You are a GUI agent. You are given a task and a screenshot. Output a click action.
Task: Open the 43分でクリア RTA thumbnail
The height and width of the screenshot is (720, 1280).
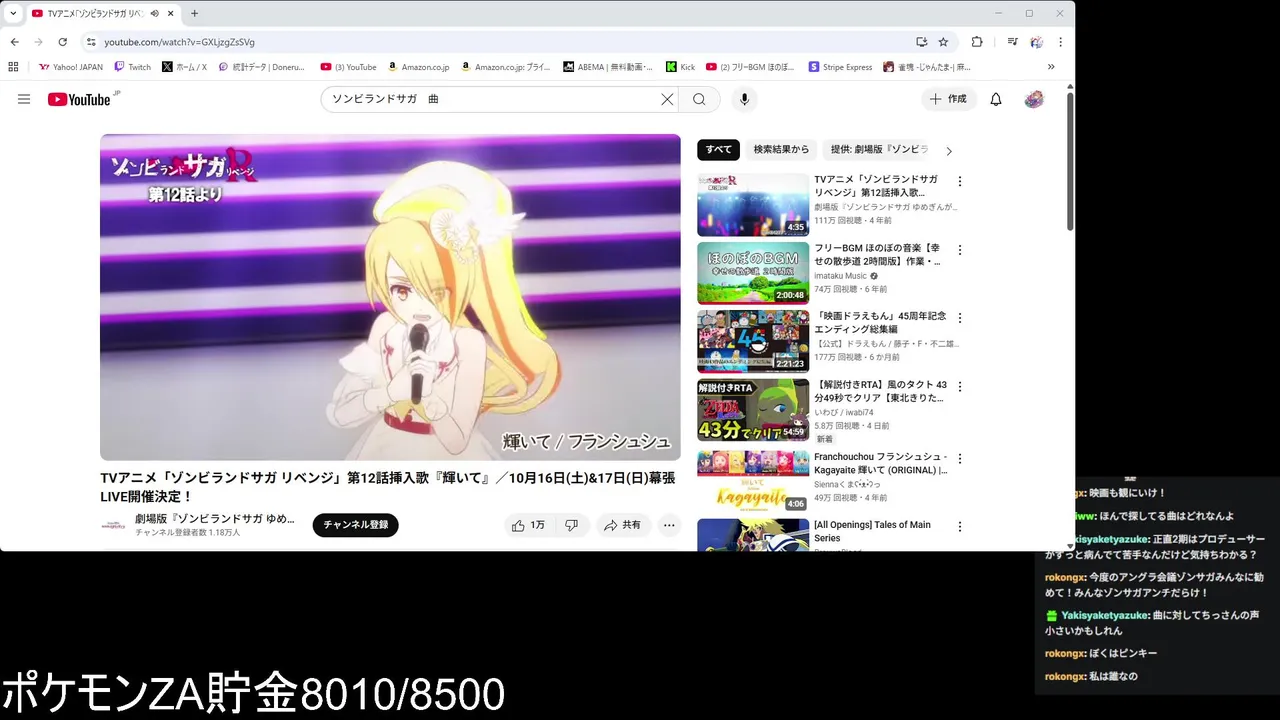[x=753, y=409]
